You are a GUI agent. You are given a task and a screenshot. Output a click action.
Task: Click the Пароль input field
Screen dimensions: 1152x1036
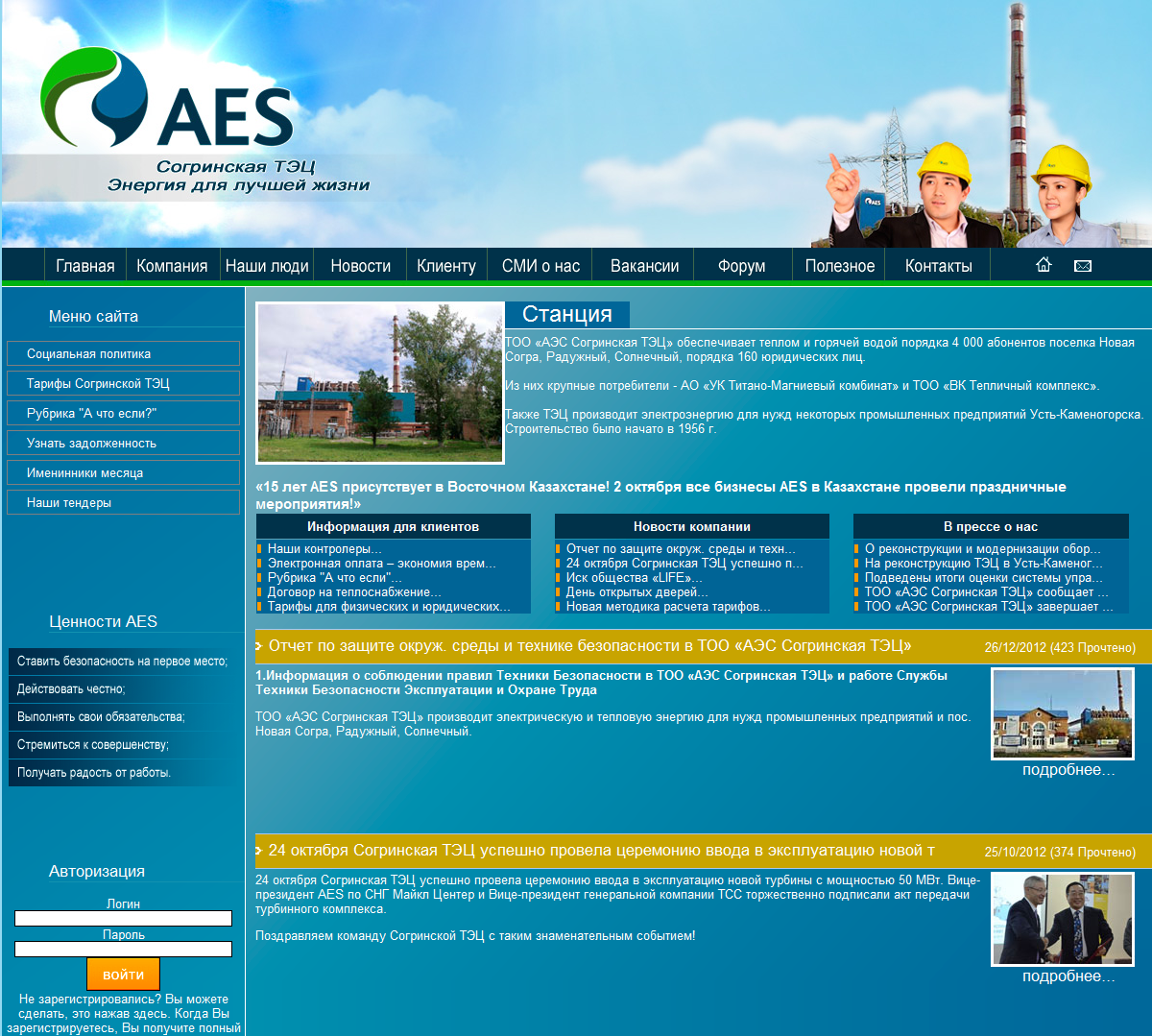point(123,950)
